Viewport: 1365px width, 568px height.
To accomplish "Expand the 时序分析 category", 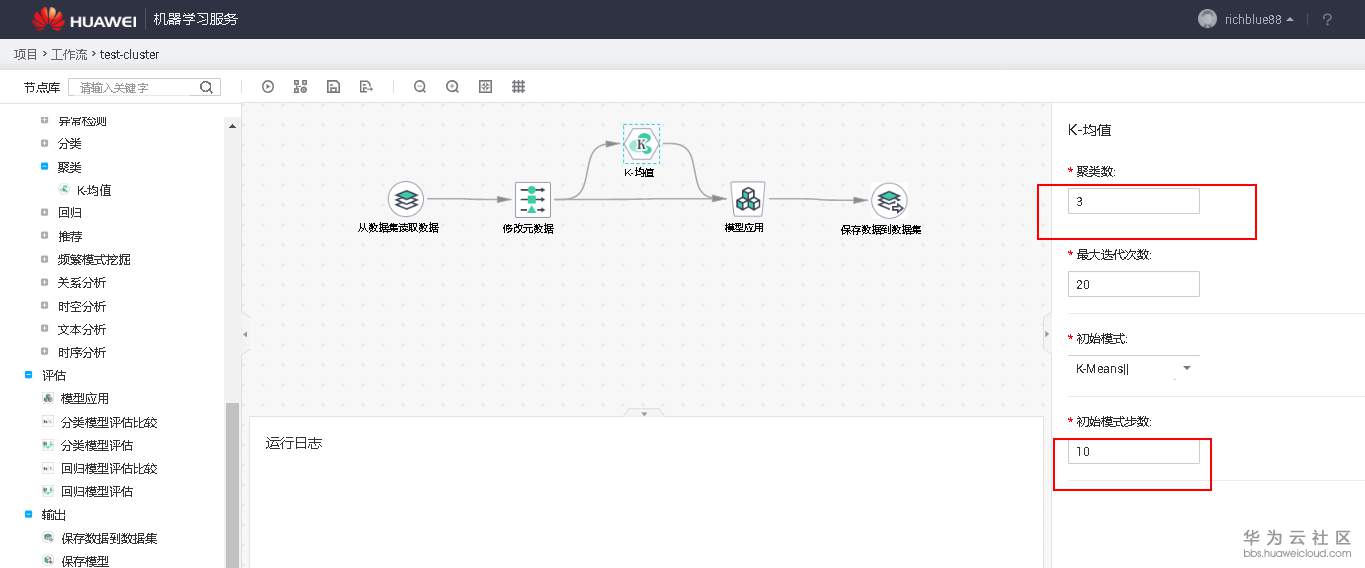I will pyautogui.click(x=44, y=352).
